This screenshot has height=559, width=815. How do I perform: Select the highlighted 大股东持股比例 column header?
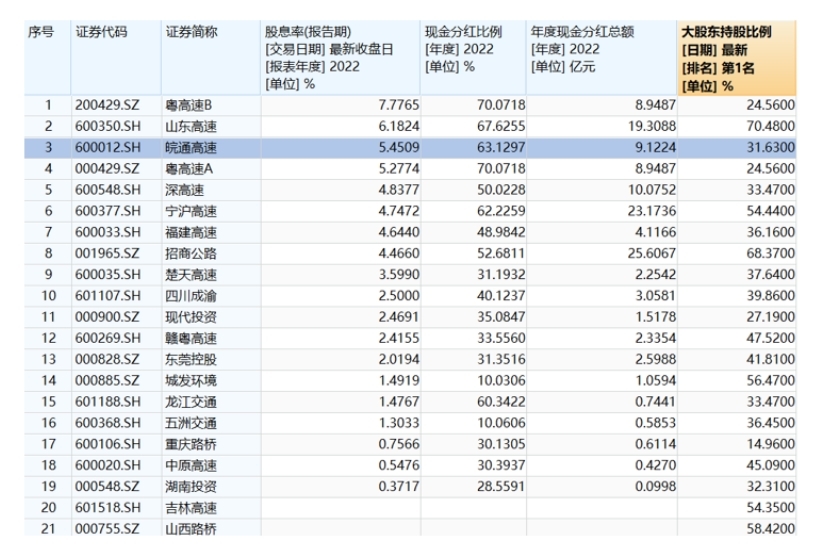(737, 58)
